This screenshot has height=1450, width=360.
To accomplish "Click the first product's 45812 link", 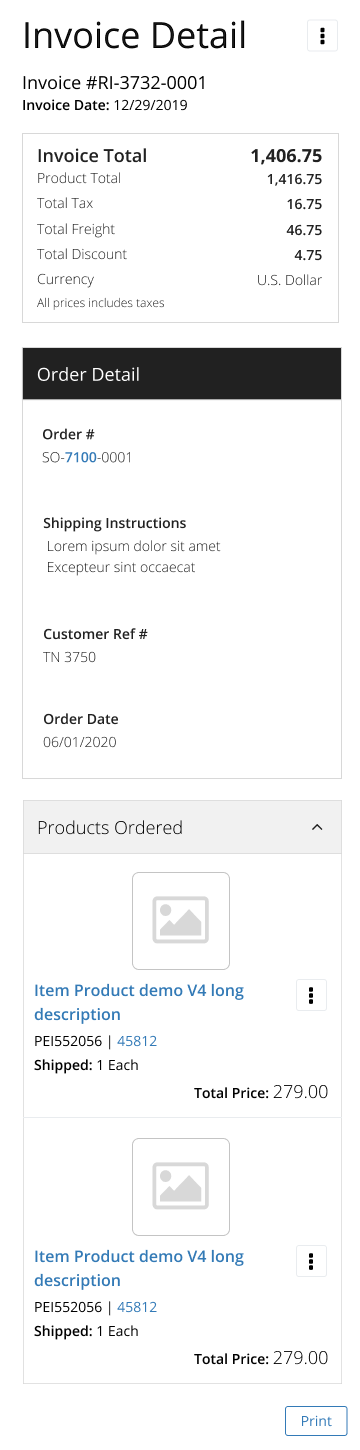I will (x=137, y=1041).
